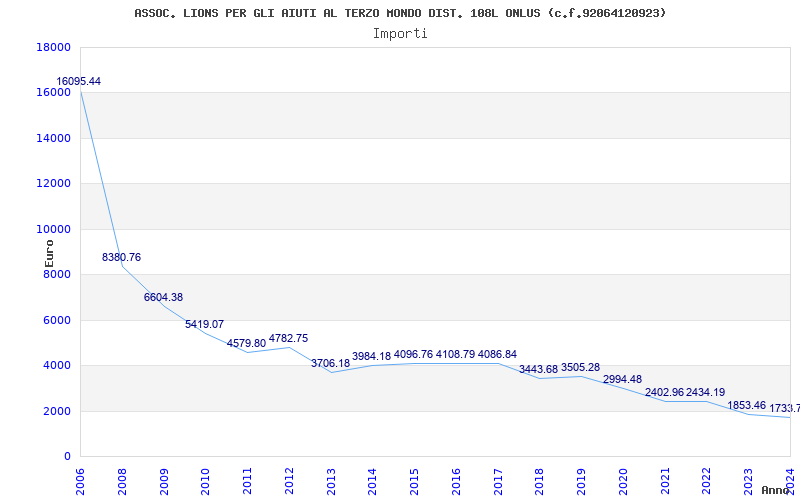Screen dimensions: 800x500
Task: Click y-axis tick value 14000
Action: click(54, 138)
